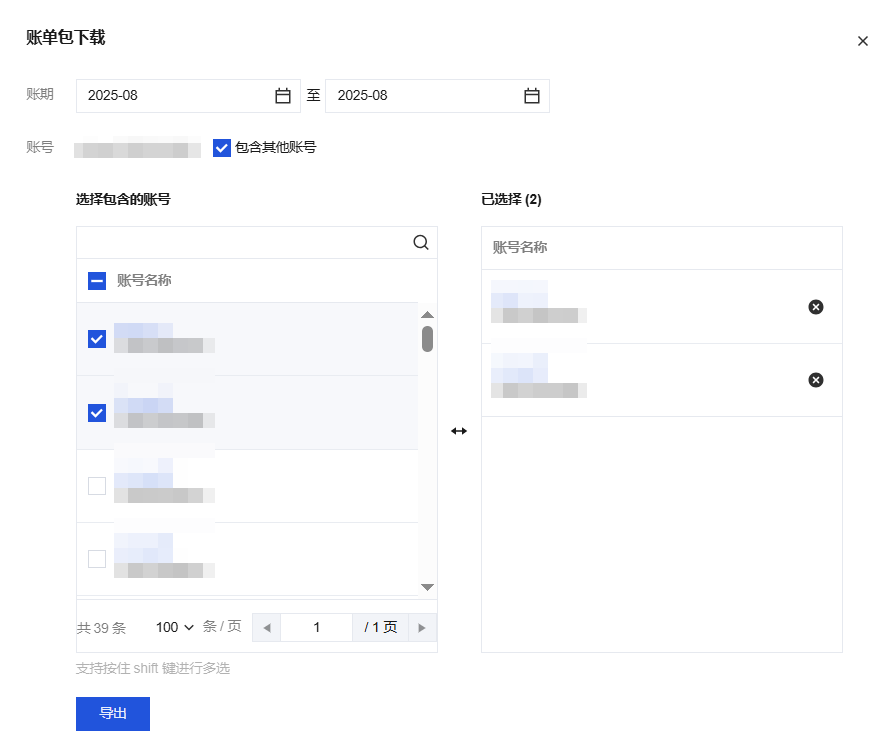Open the 100 条/页 page size dropdown
The height and width of the screenshot is (756, 896).
175,628
